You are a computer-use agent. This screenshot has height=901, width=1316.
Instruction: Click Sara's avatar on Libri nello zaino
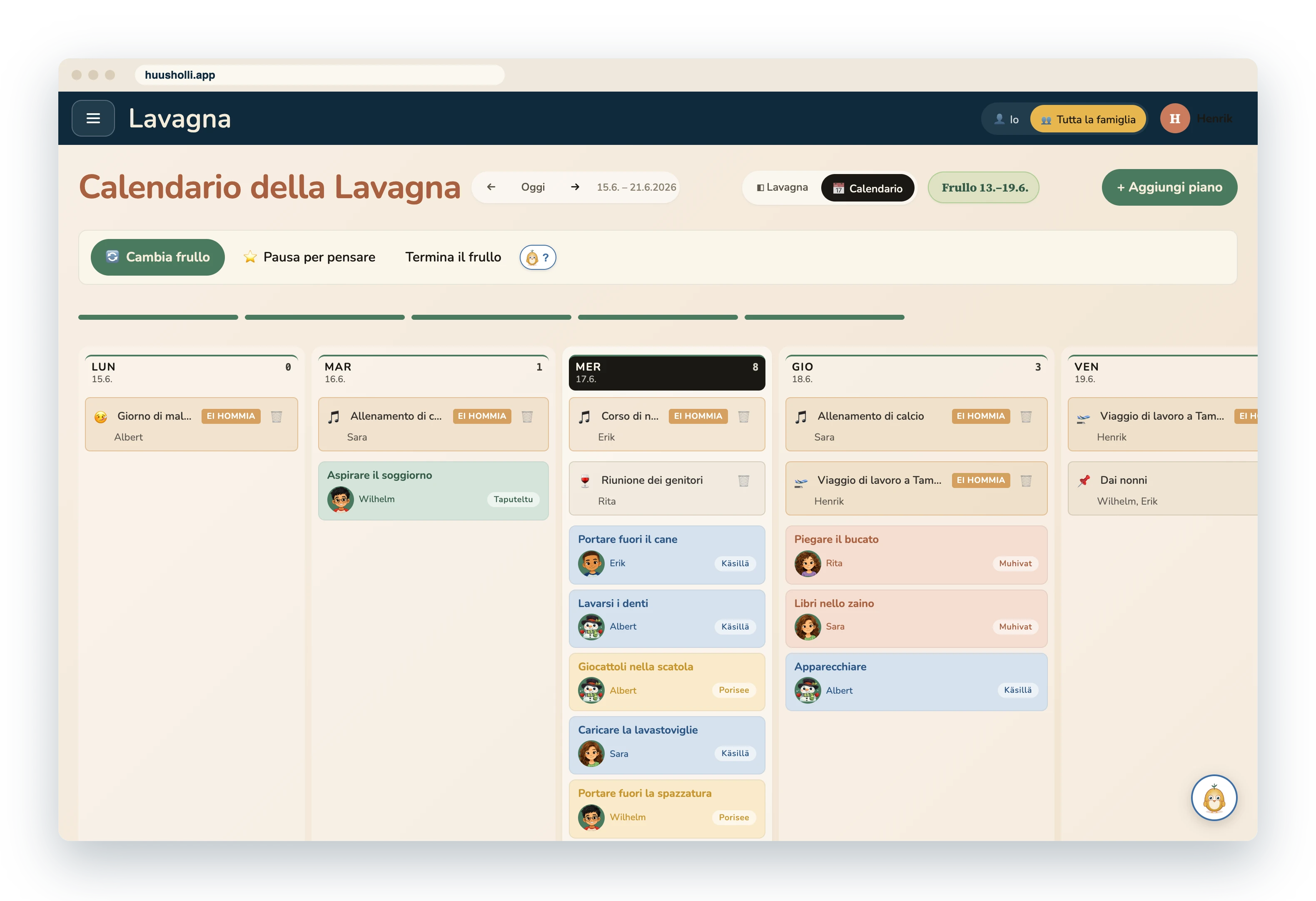(808, 626)
